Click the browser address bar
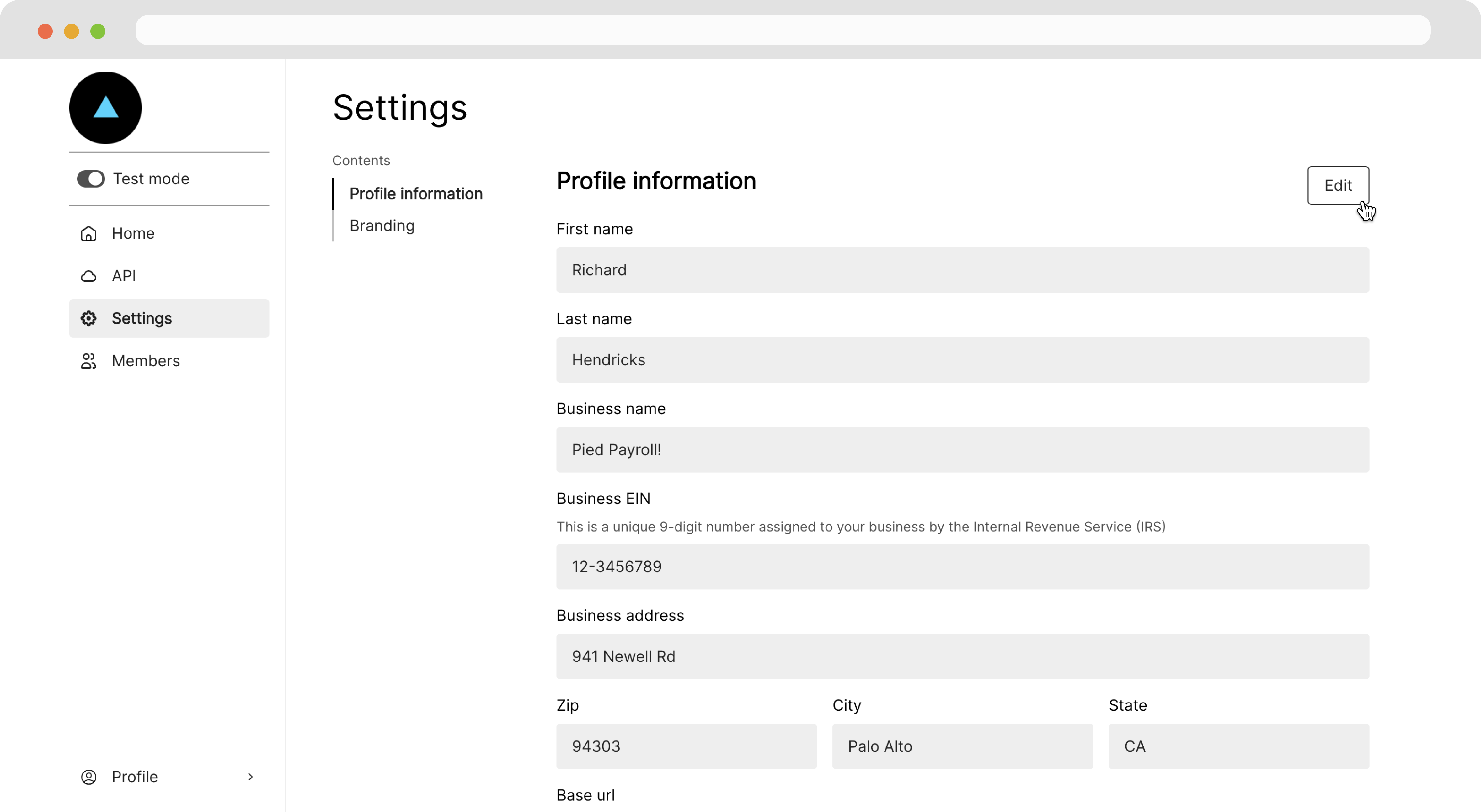This screenshot has height=812, width=1481. coord(783,30)
